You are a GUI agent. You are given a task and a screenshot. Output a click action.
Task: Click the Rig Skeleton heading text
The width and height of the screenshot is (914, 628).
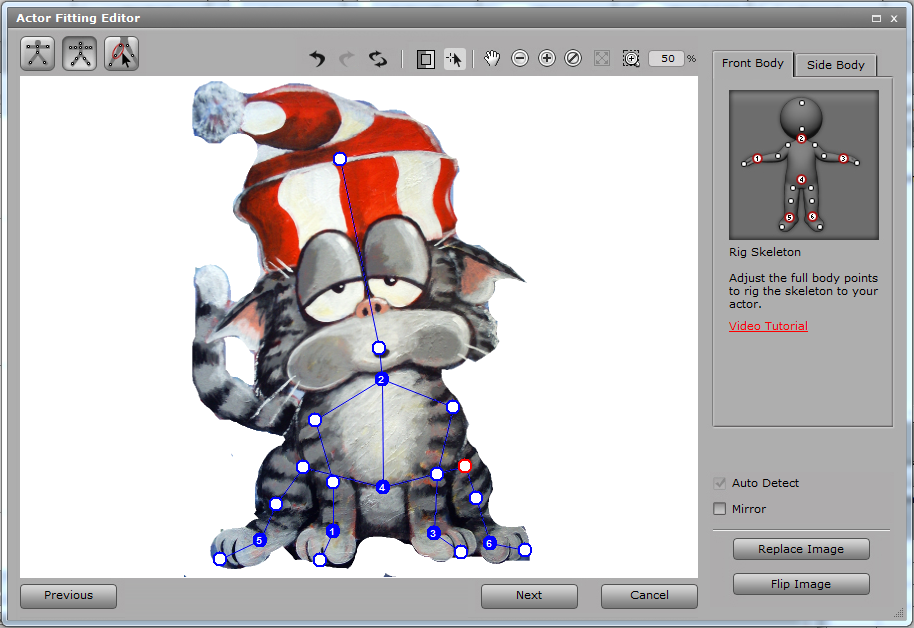[x=765, y=252]
